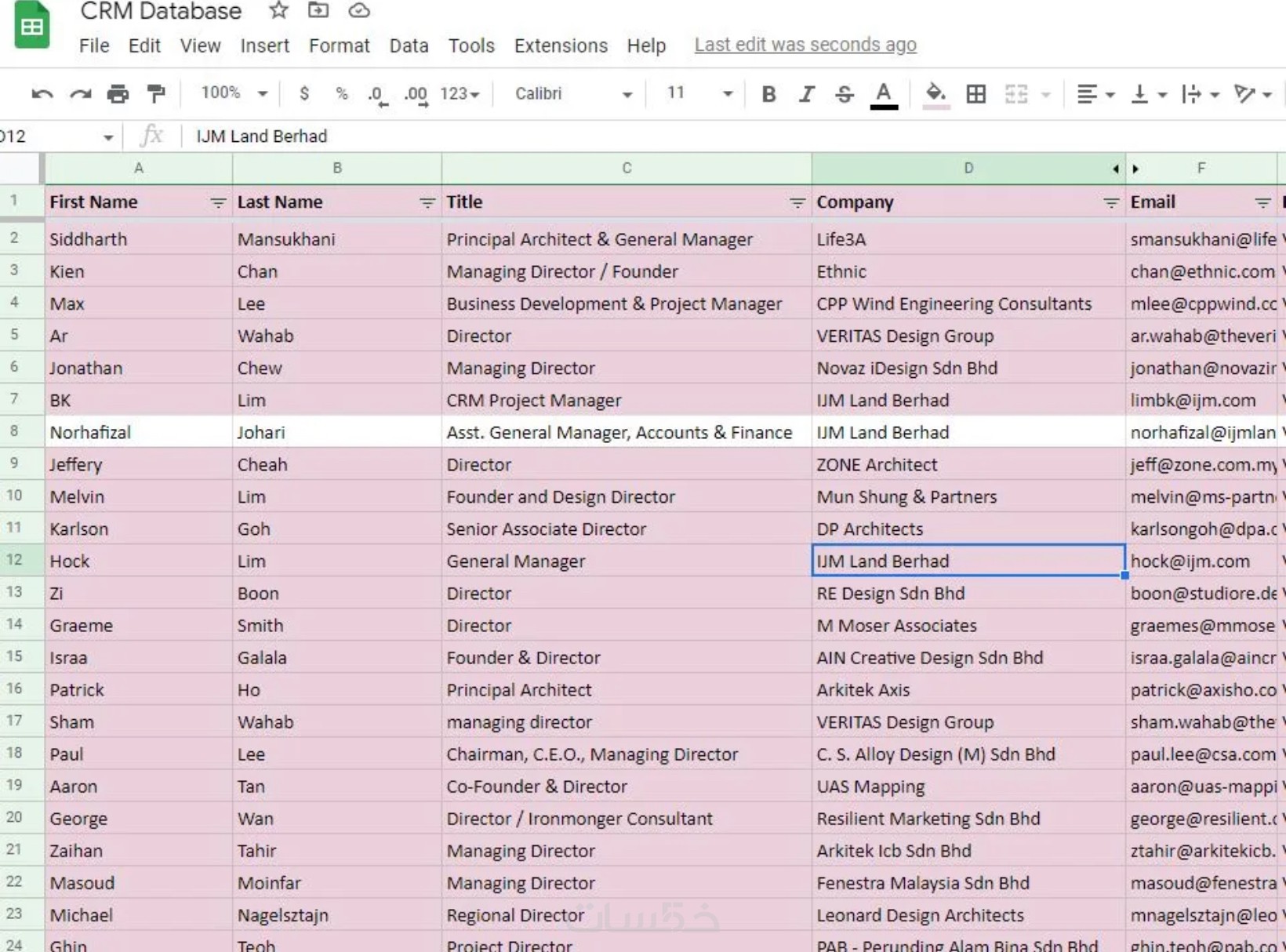Open the Data menu
Screen dimensions: 1286x952
(x=409, y=45)
